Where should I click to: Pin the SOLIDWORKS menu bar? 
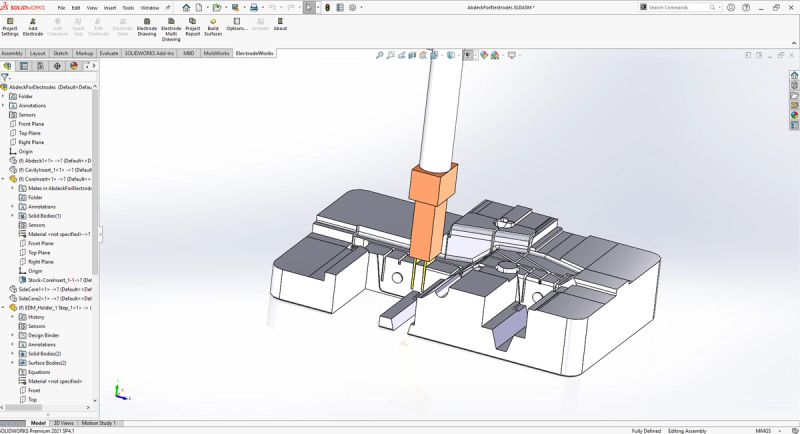(x=168, y=8)
